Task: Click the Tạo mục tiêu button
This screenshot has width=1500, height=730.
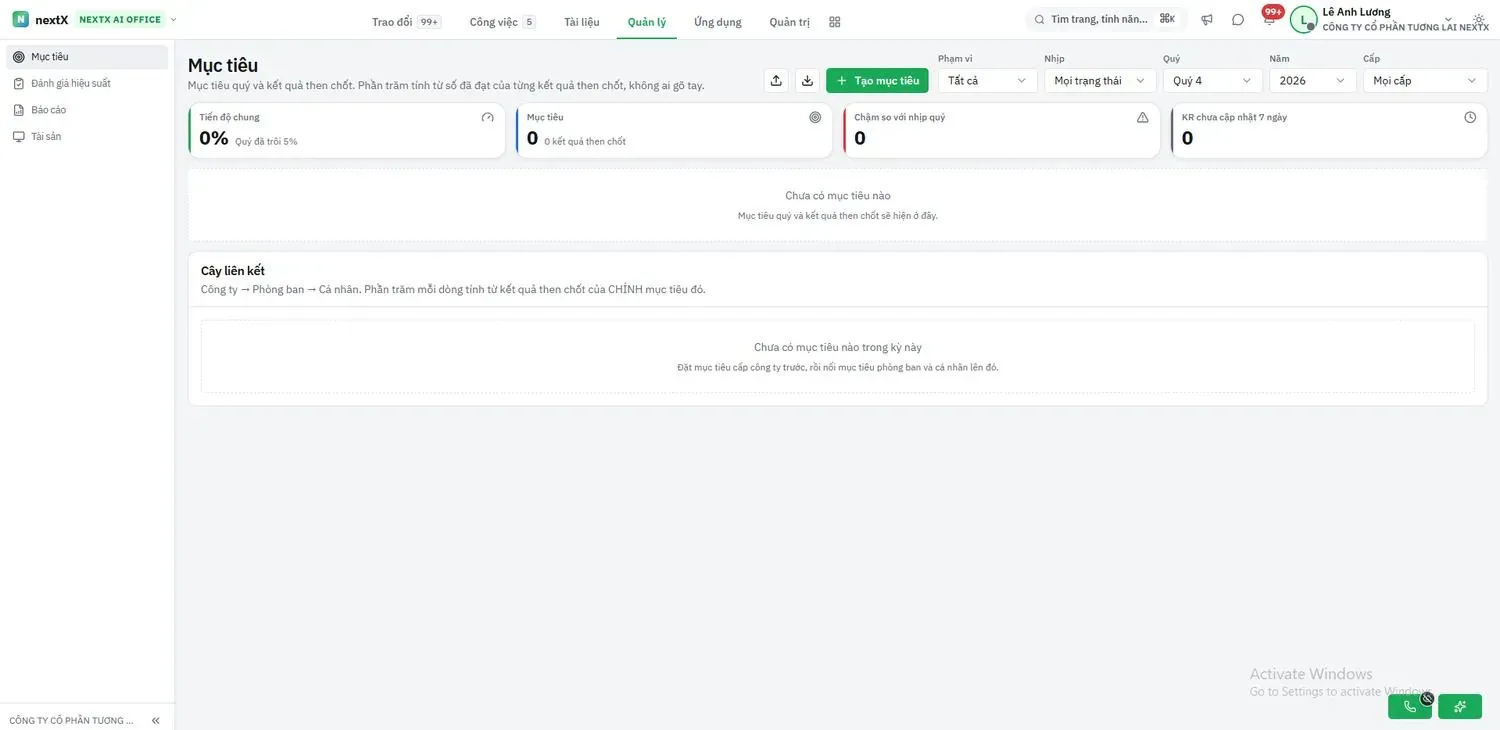Action: coord(877,81)
